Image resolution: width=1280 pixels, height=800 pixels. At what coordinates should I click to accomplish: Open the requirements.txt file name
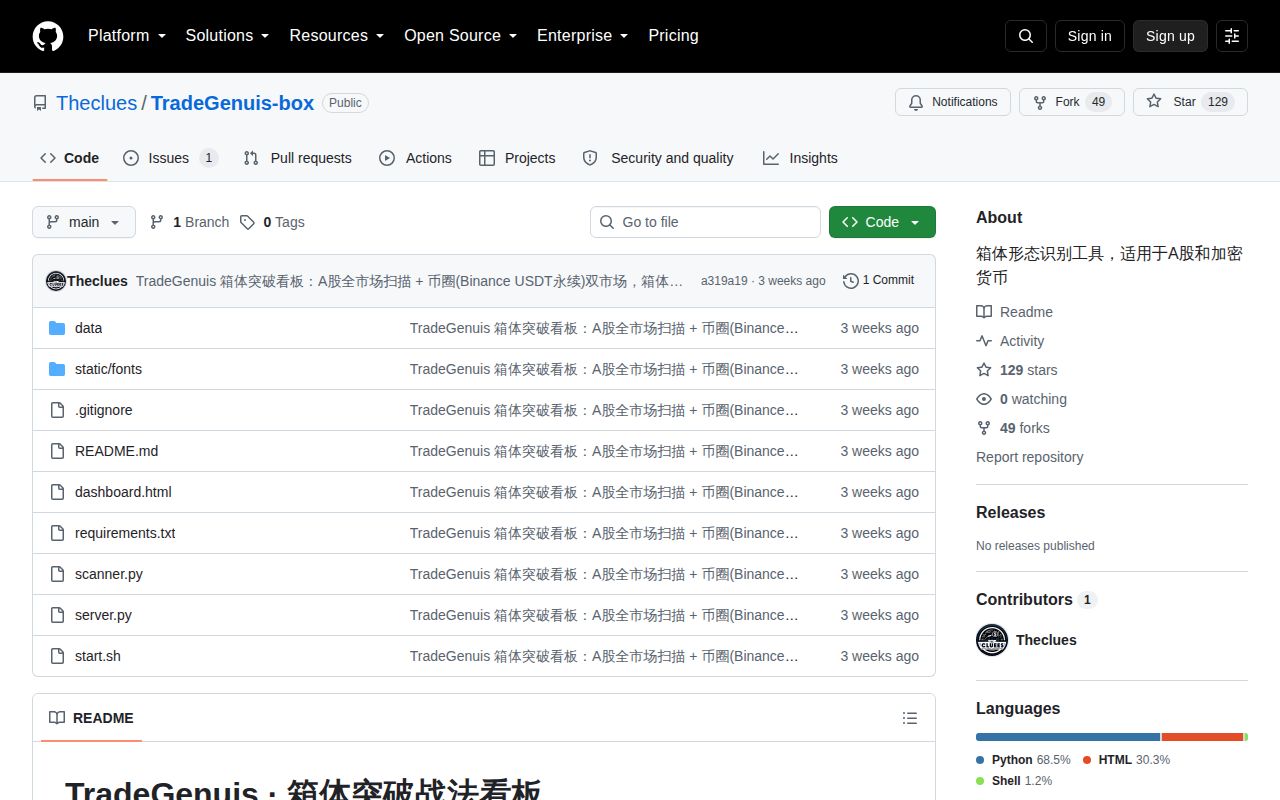point(125,533)
